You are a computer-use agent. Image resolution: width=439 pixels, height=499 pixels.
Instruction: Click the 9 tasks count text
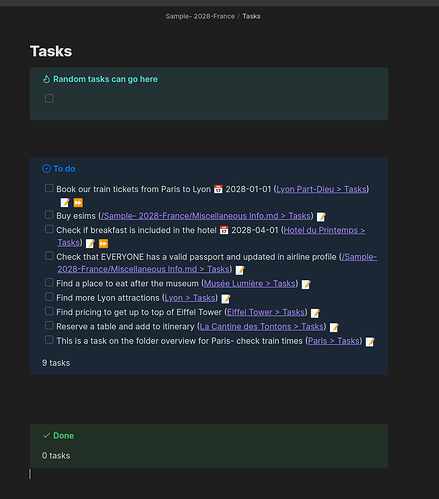click(56, 363)
